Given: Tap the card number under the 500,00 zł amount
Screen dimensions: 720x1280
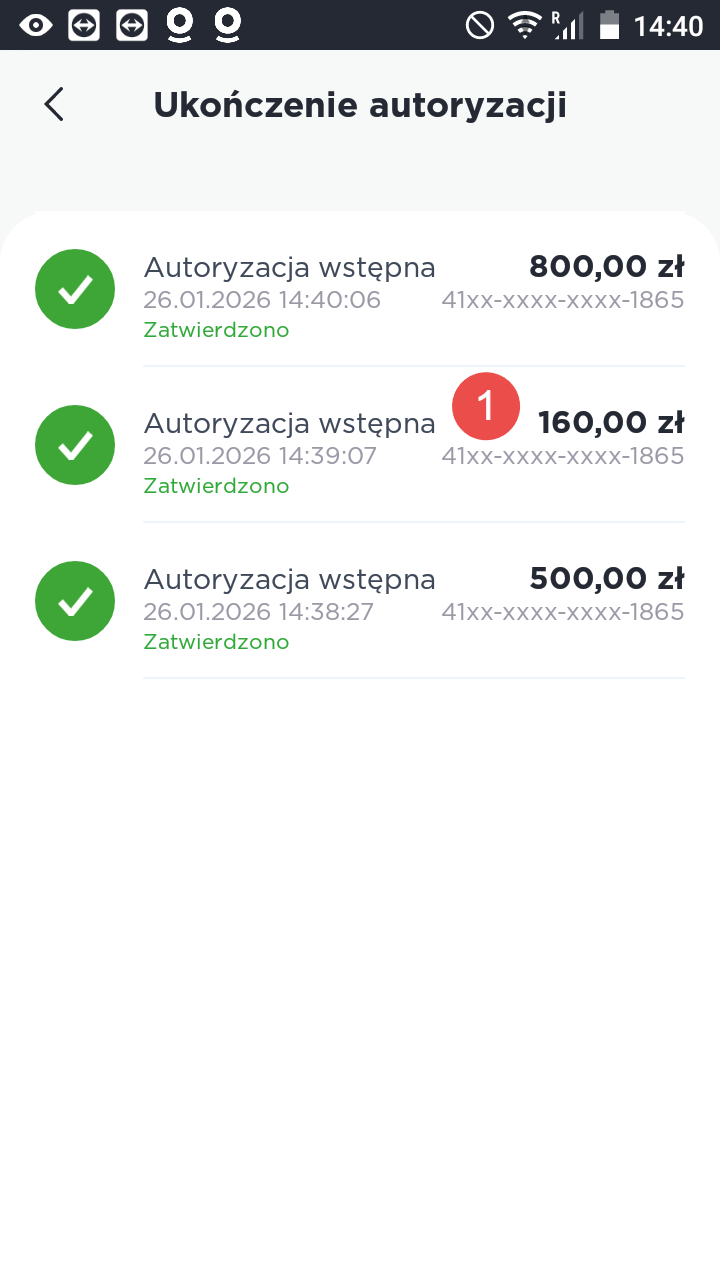Looking at the screenshot, I should point(563,612).
